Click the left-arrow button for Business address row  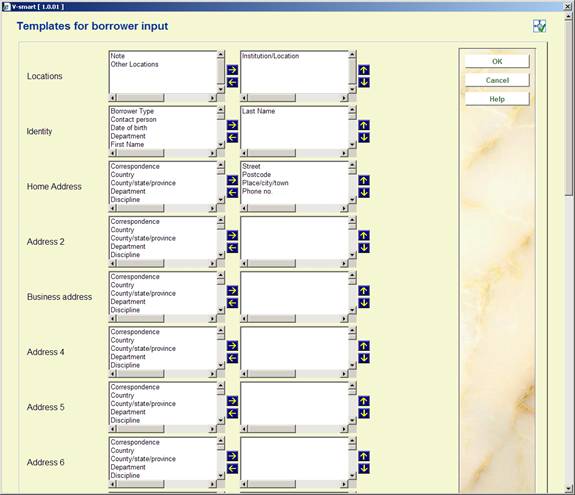pyautogui.click(x=232, y=303)
